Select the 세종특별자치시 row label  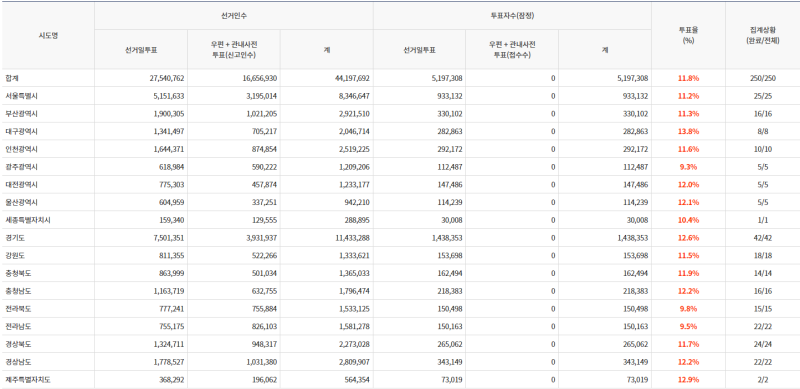click(28, 220)
